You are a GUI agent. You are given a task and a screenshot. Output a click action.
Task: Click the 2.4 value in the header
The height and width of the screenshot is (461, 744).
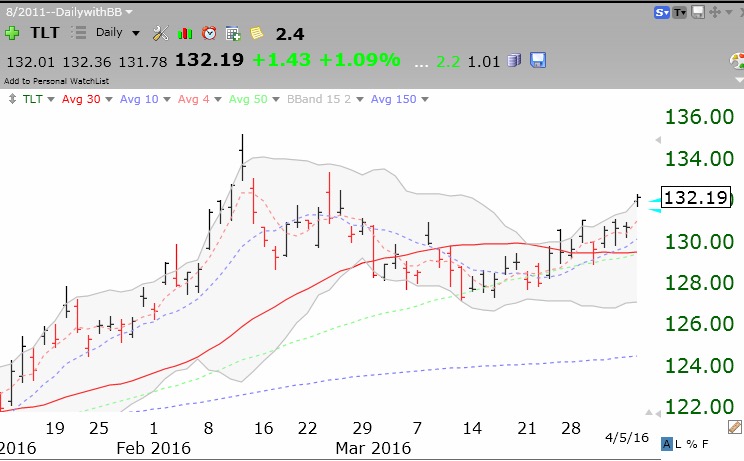pos(290,34)
